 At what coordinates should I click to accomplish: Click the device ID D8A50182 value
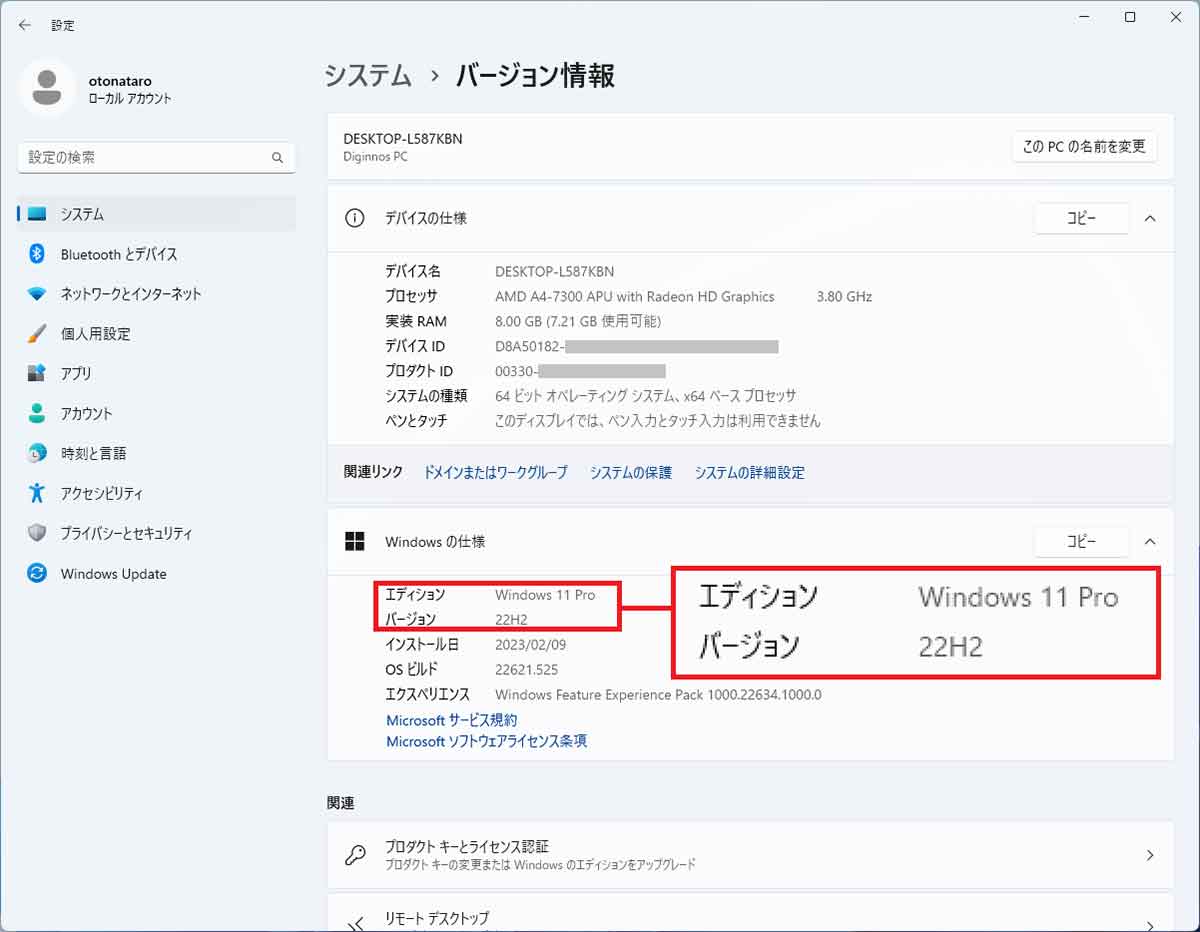636,346
